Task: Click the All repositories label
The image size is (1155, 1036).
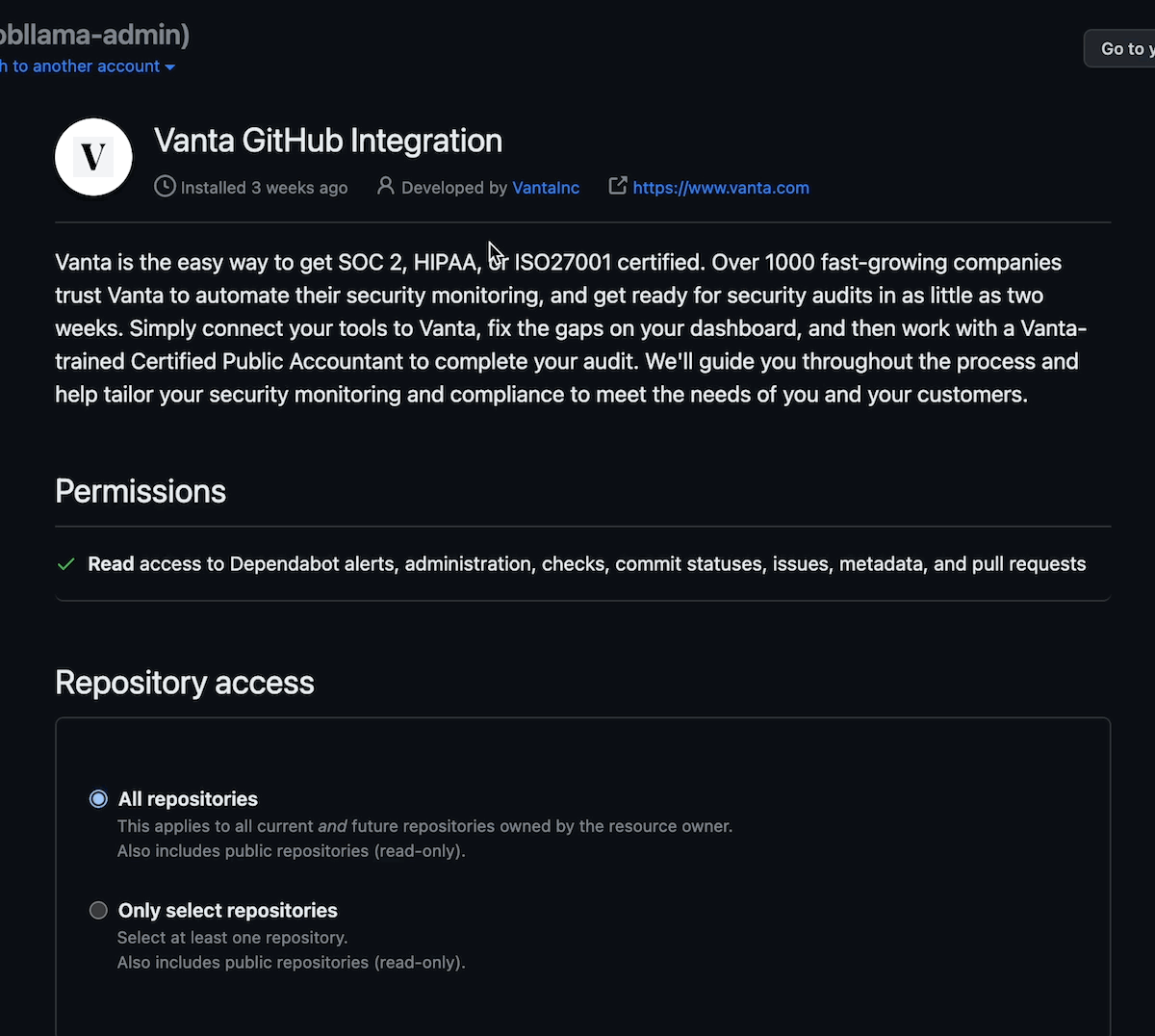Action: tap(188, 799)
